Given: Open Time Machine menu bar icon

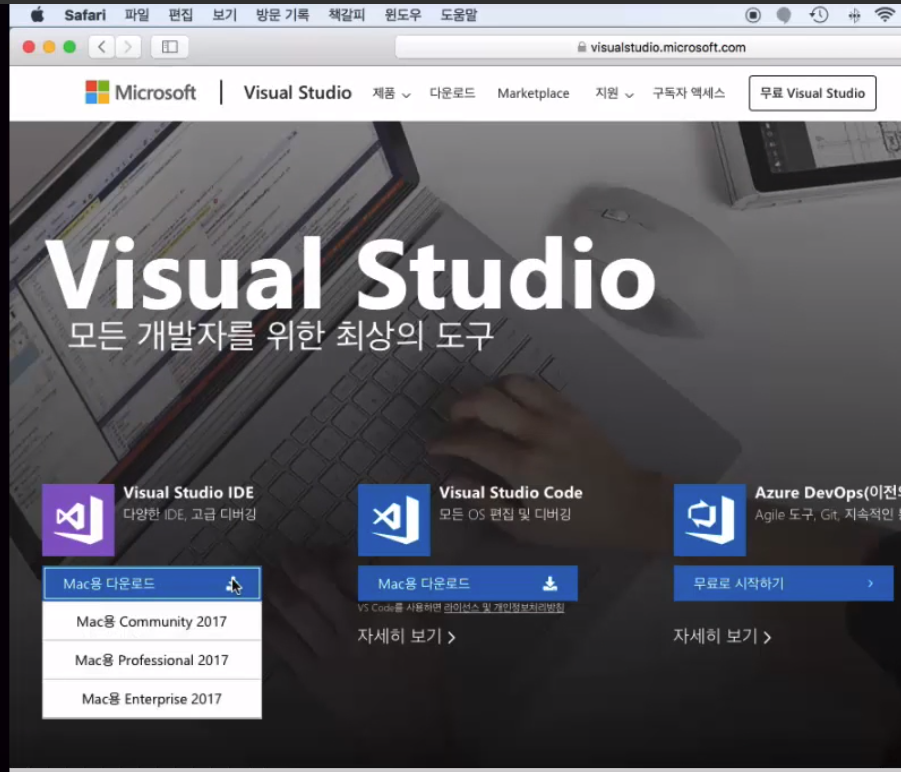Looking at the screenshot, I should (x=819, y=15).
